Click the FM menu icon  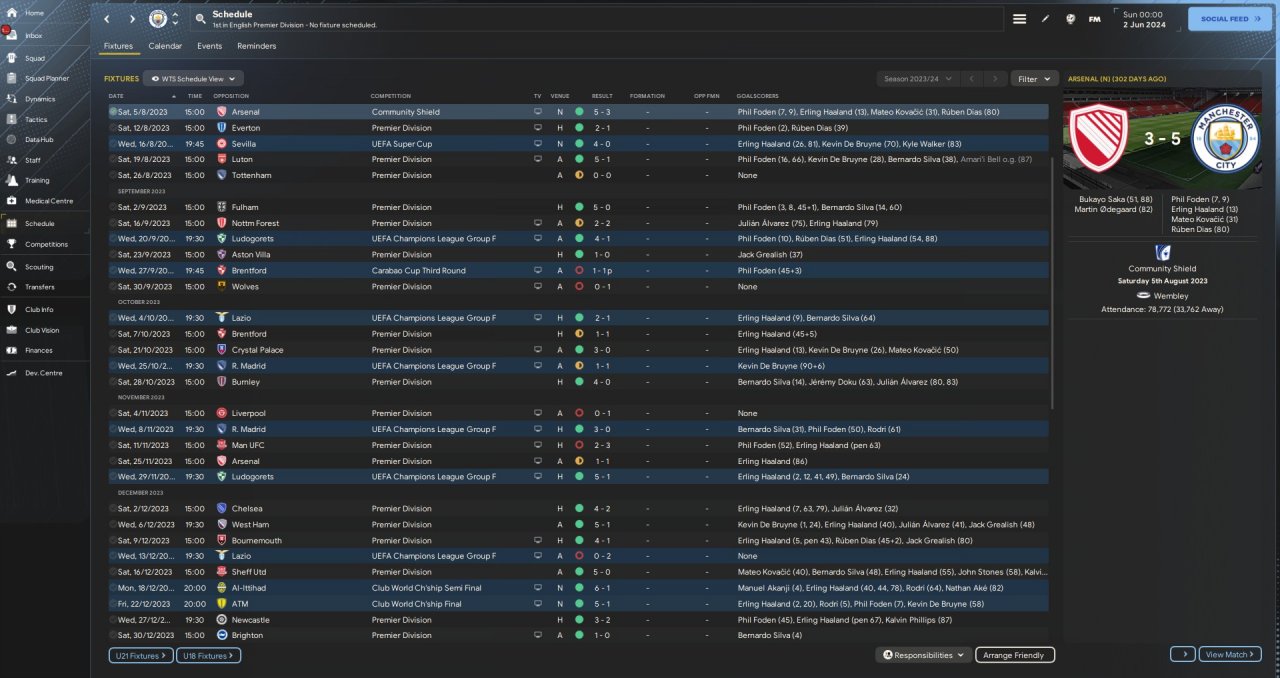[1094, 19]
